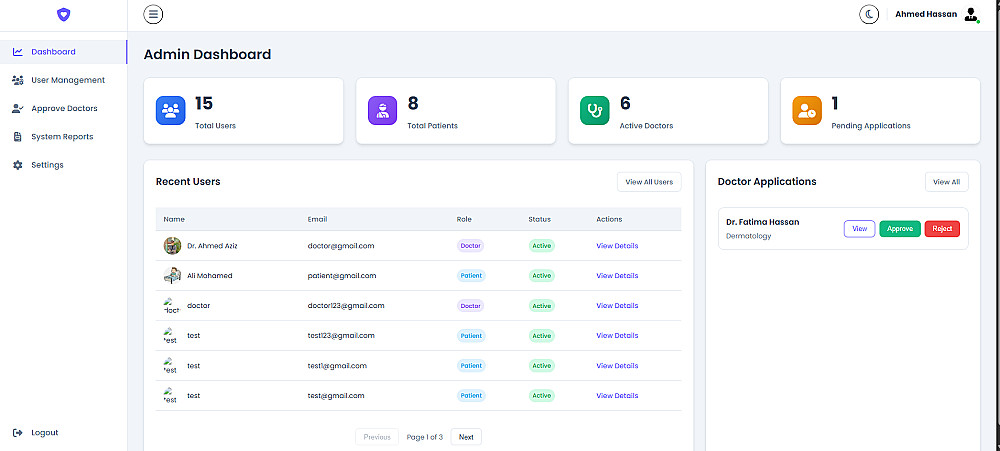Viewport: 1000px width, 451px height.
Task: Click the orange Pending Applications icon
Action: (x=807, y=110)
